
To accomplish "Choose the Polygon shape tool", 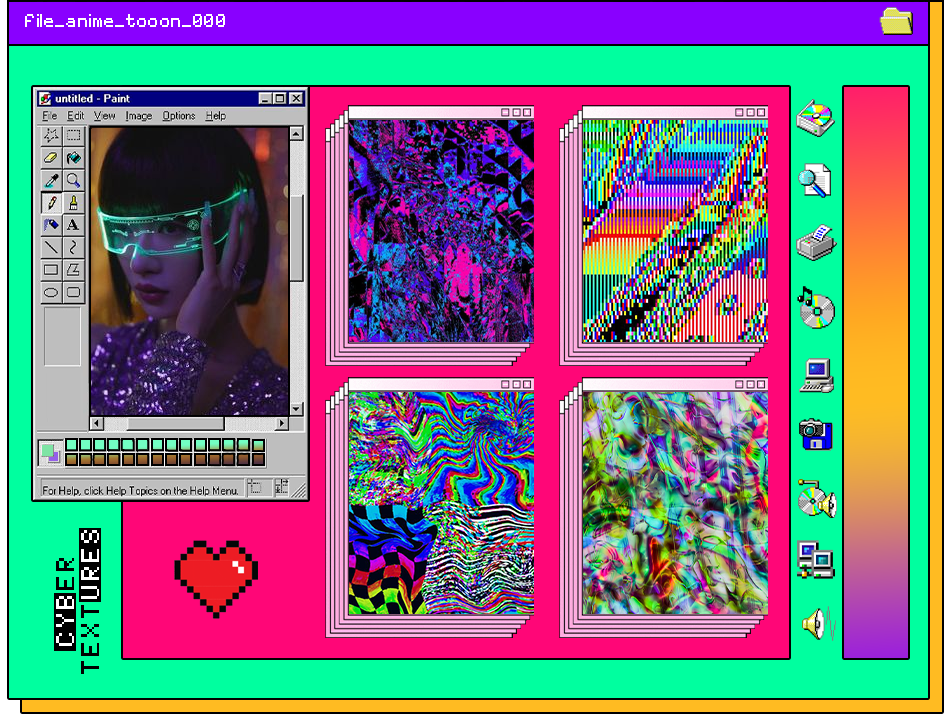I will pyautogui.click(x=73, y=270).
